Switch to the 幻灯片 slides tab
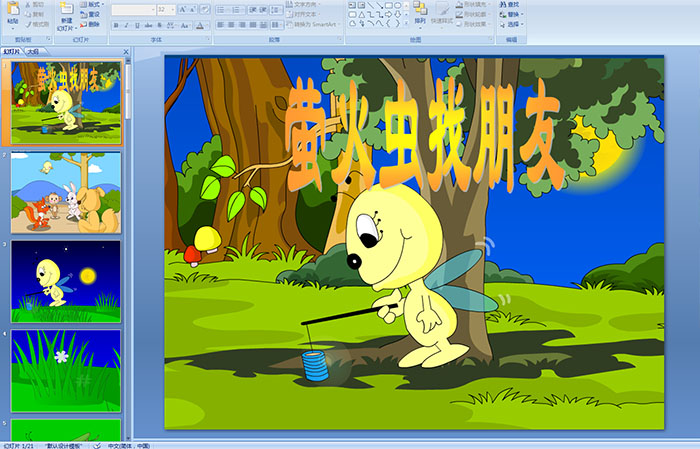 (x=12, y=52)
